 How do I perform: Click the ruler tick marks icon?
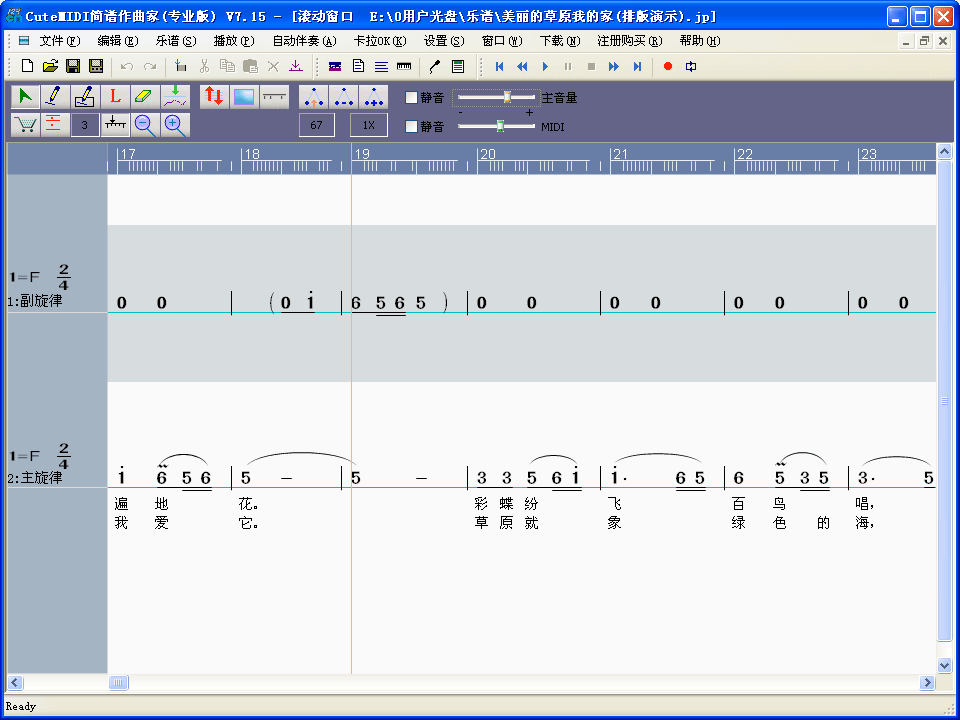tap(115, 125)
